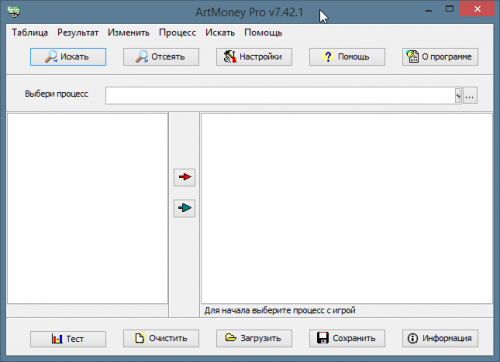
Task: Open Настройки settings button
Action: pos(254,57)
